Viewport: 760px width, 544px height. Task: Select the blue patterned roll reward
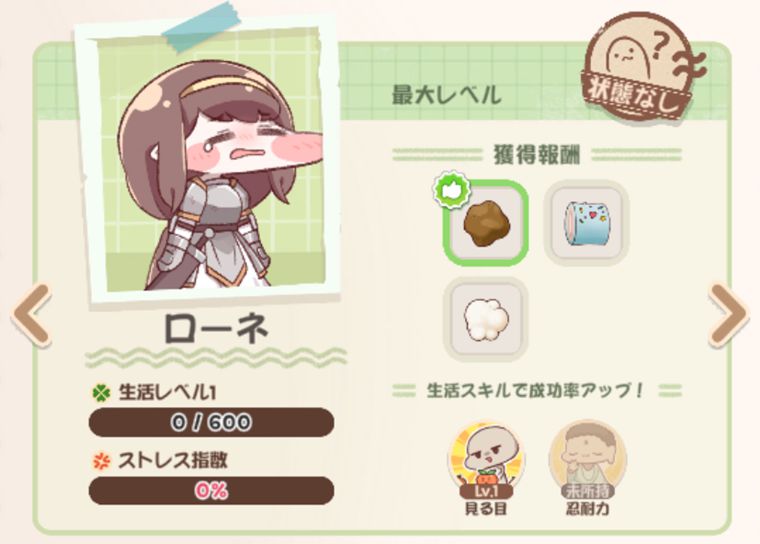click(586, 224)
